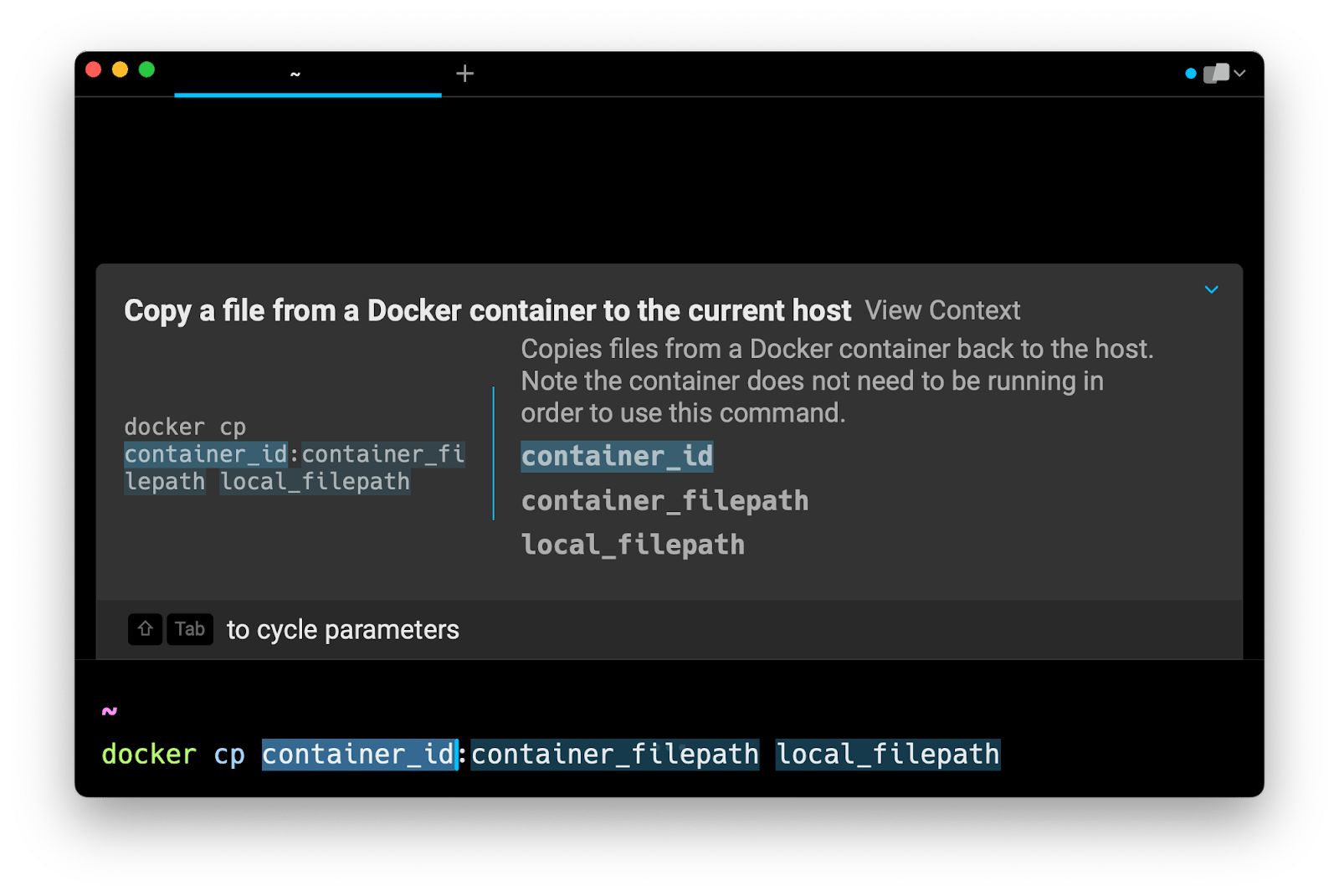Open the View Context link
The image size is (1339, 896).
[x=942, y=310]
